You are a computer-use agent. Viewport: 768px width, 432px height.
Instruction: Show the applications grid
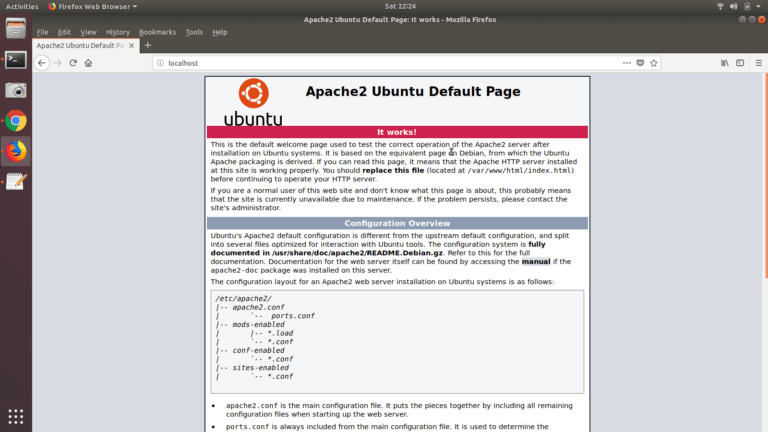pos(16,416)
